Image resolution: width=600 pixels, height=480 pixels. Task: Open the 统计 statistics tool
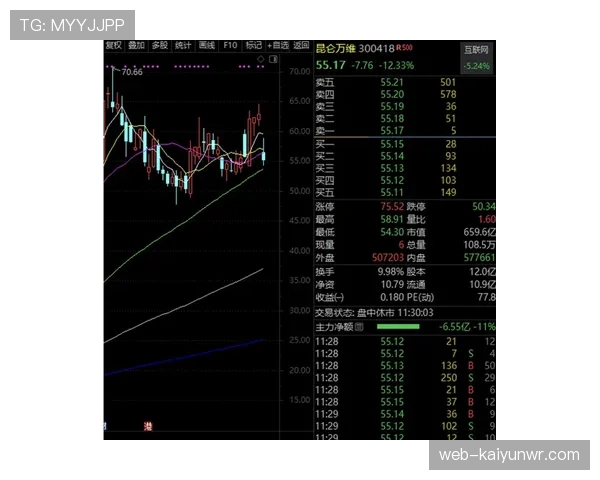click(x=183, y=45)
